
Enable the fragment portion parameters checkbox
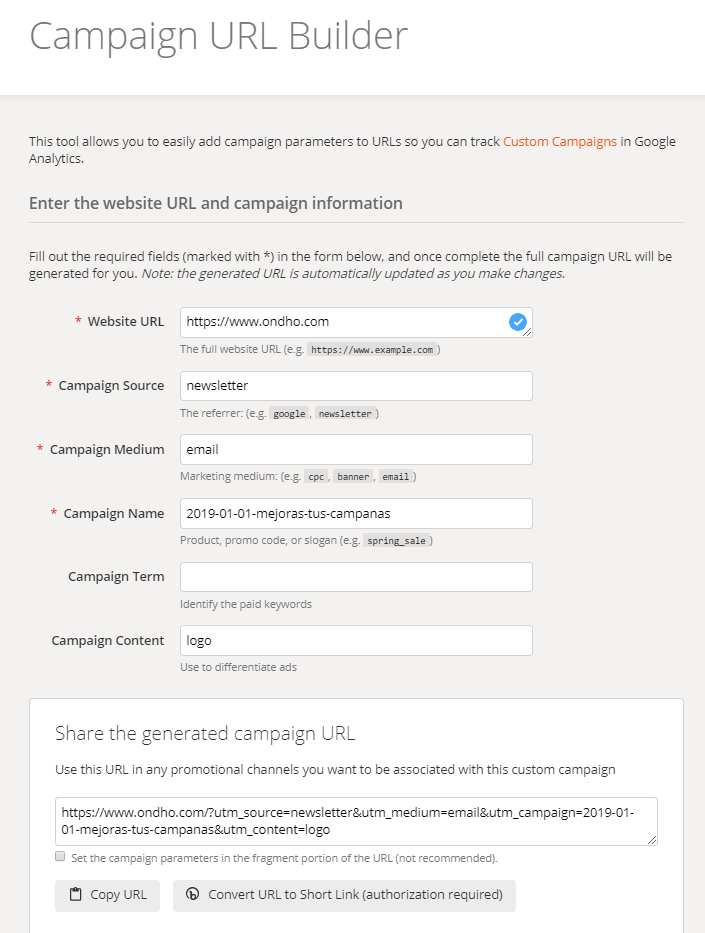pos(61,857)
